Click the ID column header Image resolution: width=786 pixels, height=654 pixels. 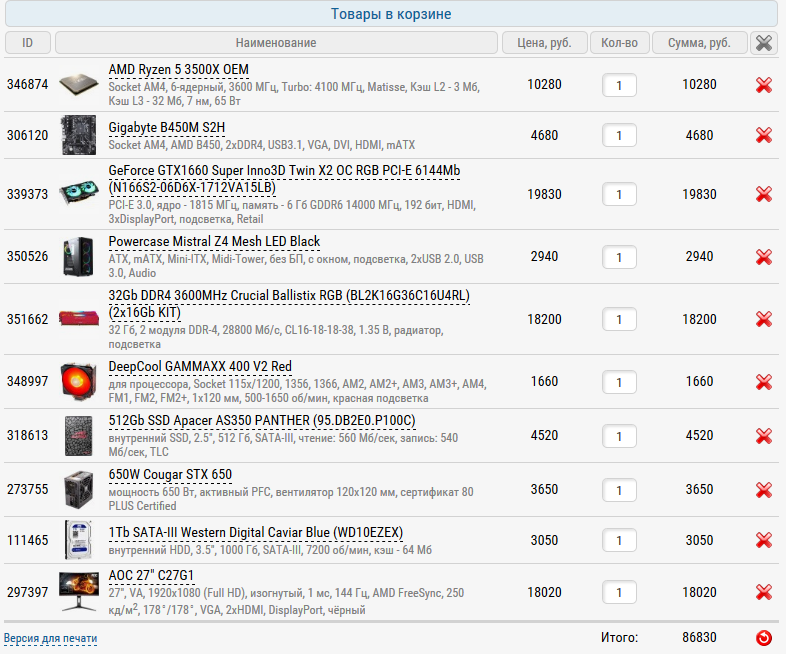[x=28, y=43]
